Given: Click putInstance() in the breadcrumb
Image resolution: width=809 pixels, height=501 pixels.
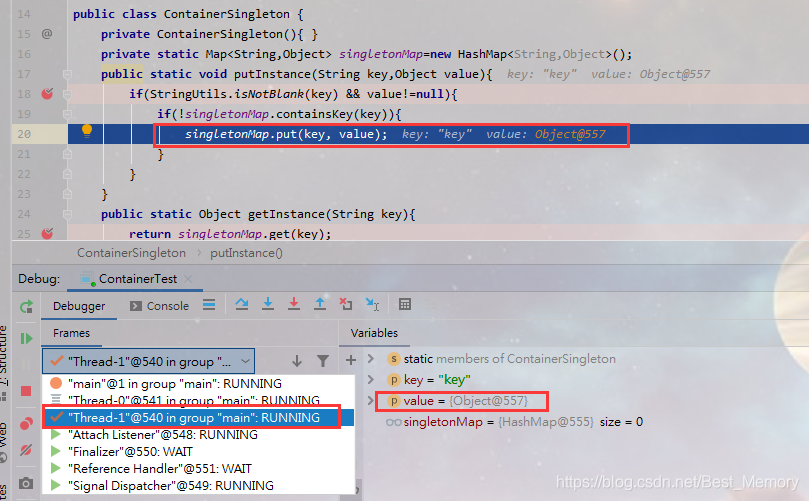Looking at the screenshot, I should click(246, 253).
